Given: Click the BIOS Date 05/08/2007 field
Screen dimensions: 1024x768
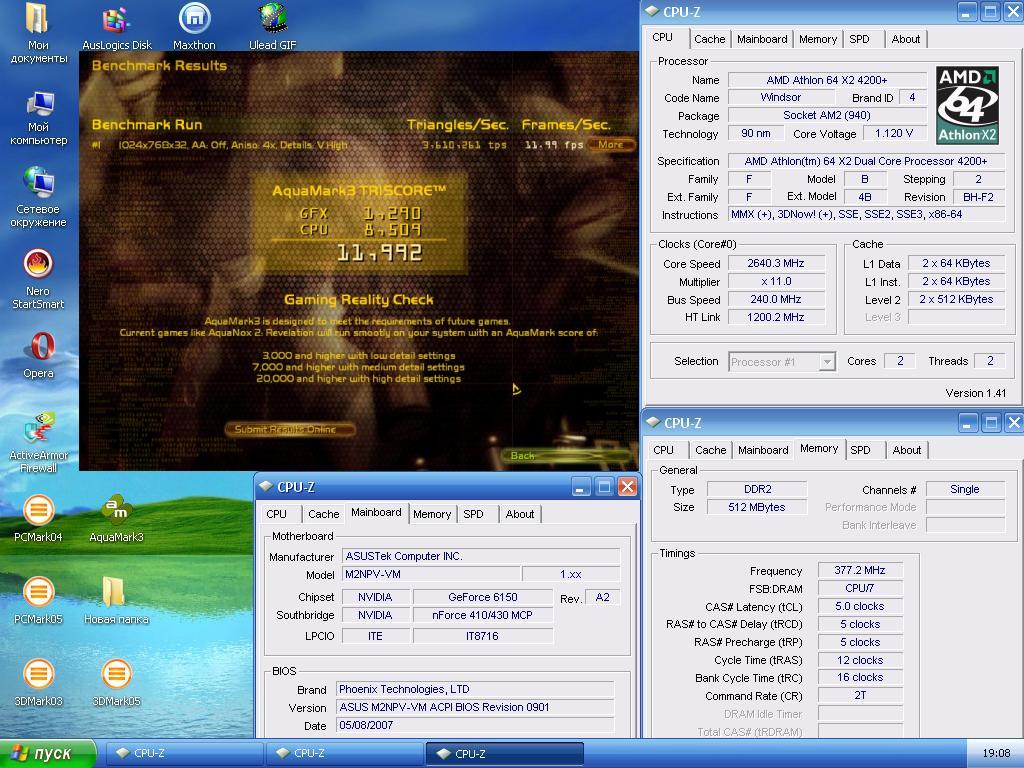Looking at the screenshot, I should (x=475, y=725).
